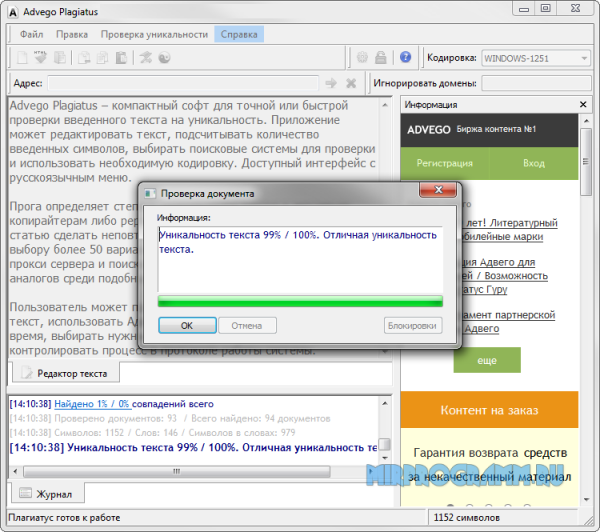Click the new document toolbar icon
Image resolution: width=600 pixels, height=532 pixels.
[x=22, y=58]
